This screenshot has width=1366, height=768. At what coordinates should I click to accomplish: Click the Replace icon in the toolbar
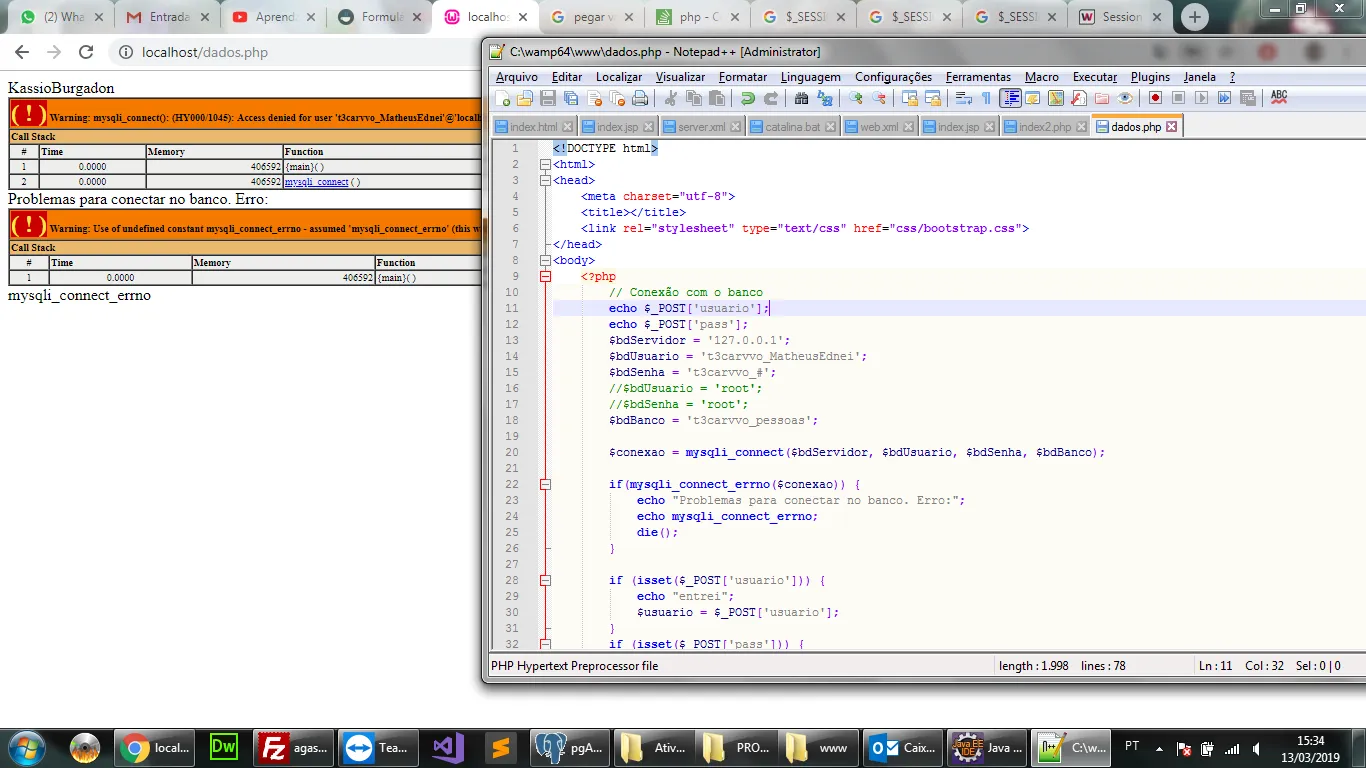(x=825, y=98)
